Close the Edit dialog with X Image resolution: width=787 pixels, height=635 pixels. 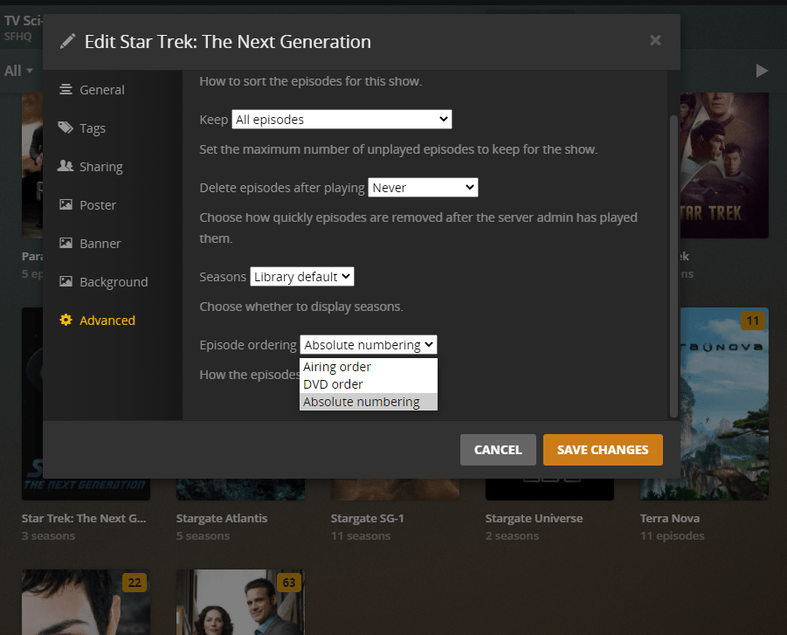click(655, 40)
